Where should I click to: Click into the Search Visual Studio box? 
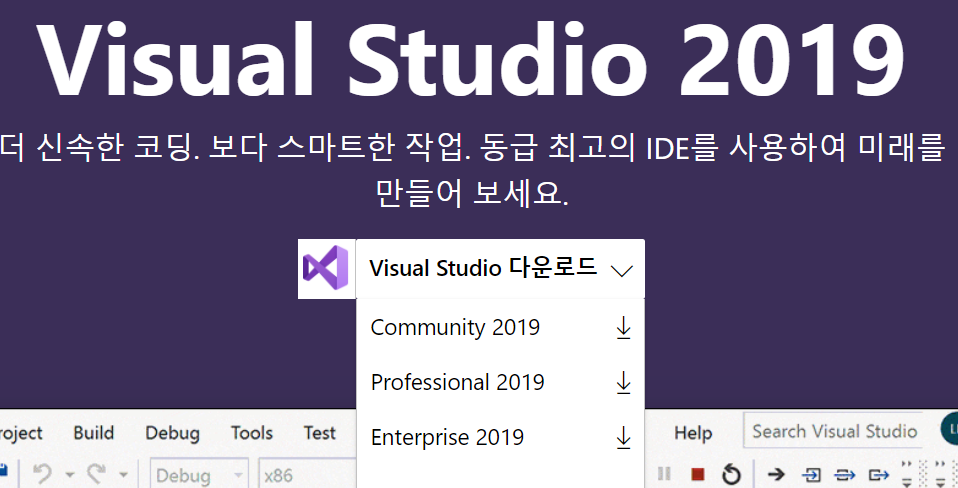click(x=835, y=431)
